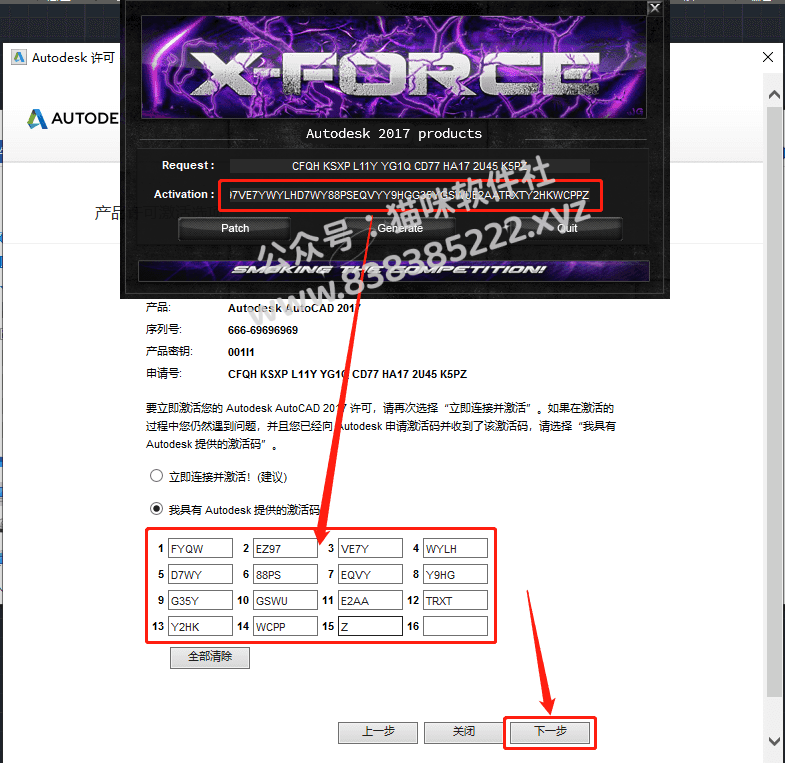
Task: Click the Generate button in X-Force
Action: 400,228
